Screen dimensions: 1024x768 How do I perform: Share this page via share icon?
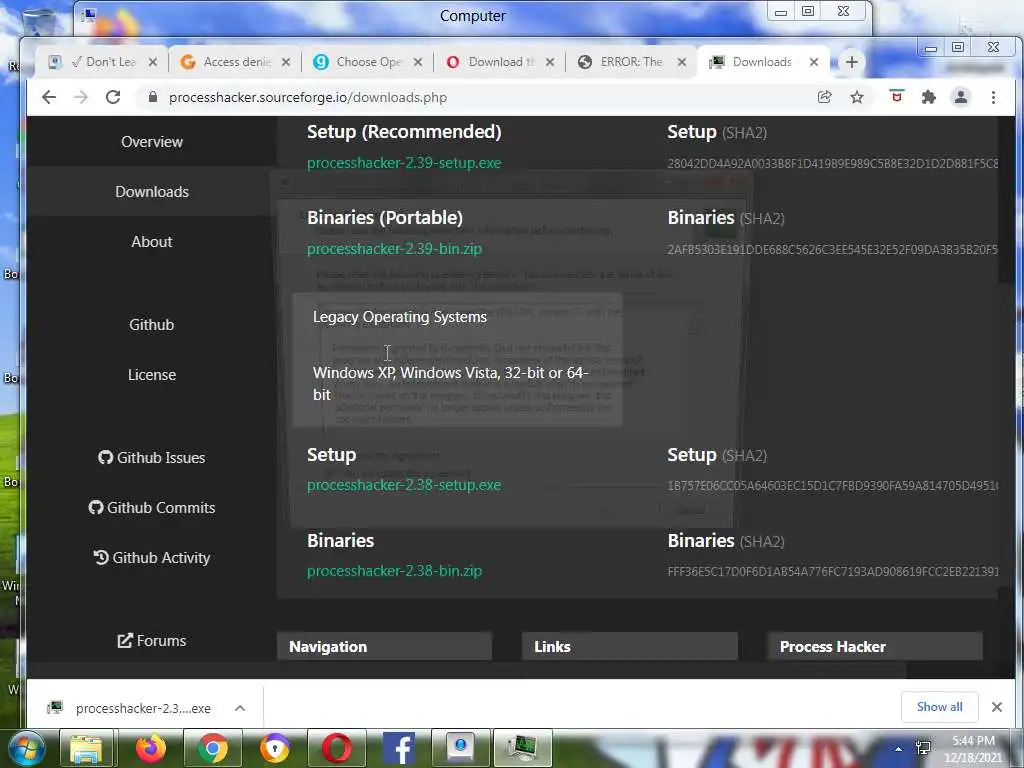[x=824, y=97]
